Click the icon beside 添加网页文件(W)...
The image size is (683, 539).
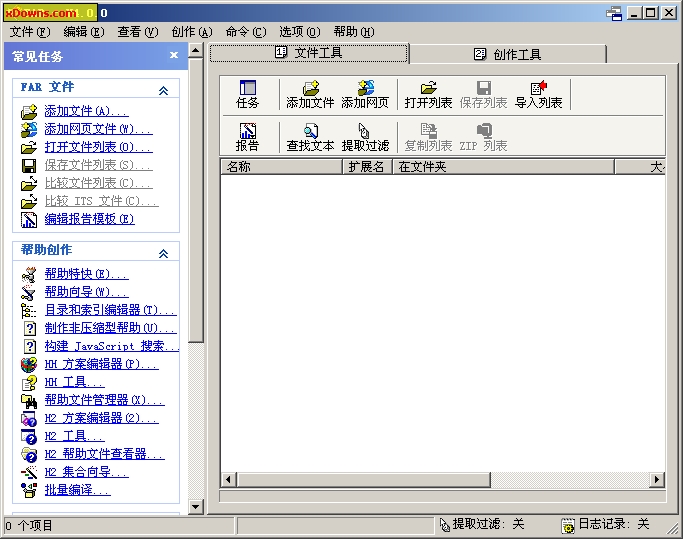[x=29, y=129]
